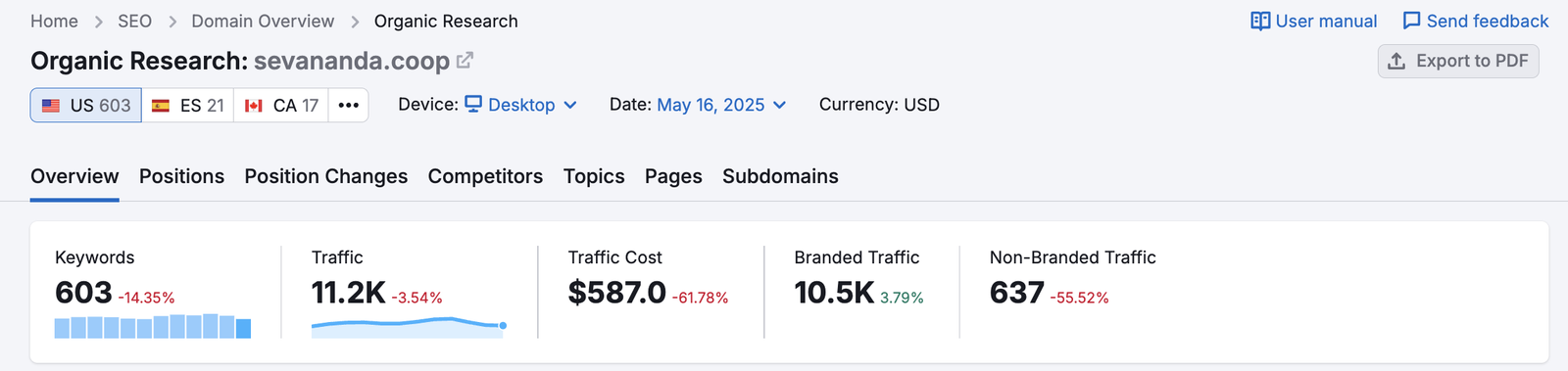Viewport: 1568px width, 371px height.
Task: Select the Canada flag CA 17 database
Action: click(281, 105)
